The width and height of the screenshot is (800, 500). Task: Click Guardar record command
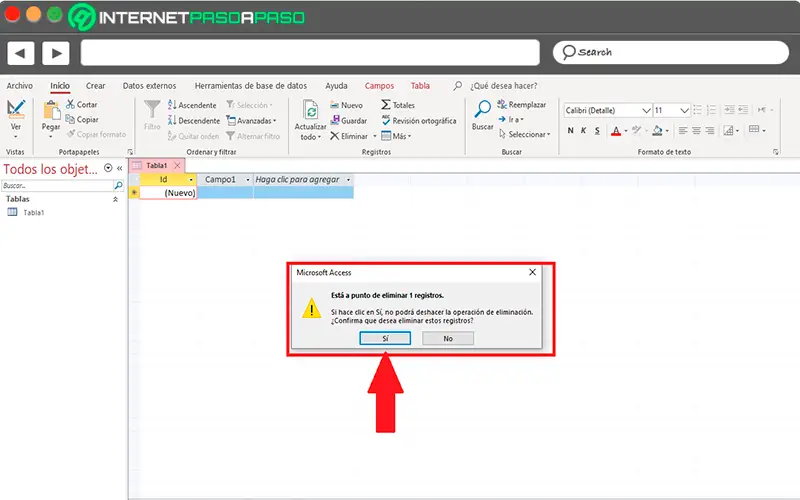tap(348, 121)
